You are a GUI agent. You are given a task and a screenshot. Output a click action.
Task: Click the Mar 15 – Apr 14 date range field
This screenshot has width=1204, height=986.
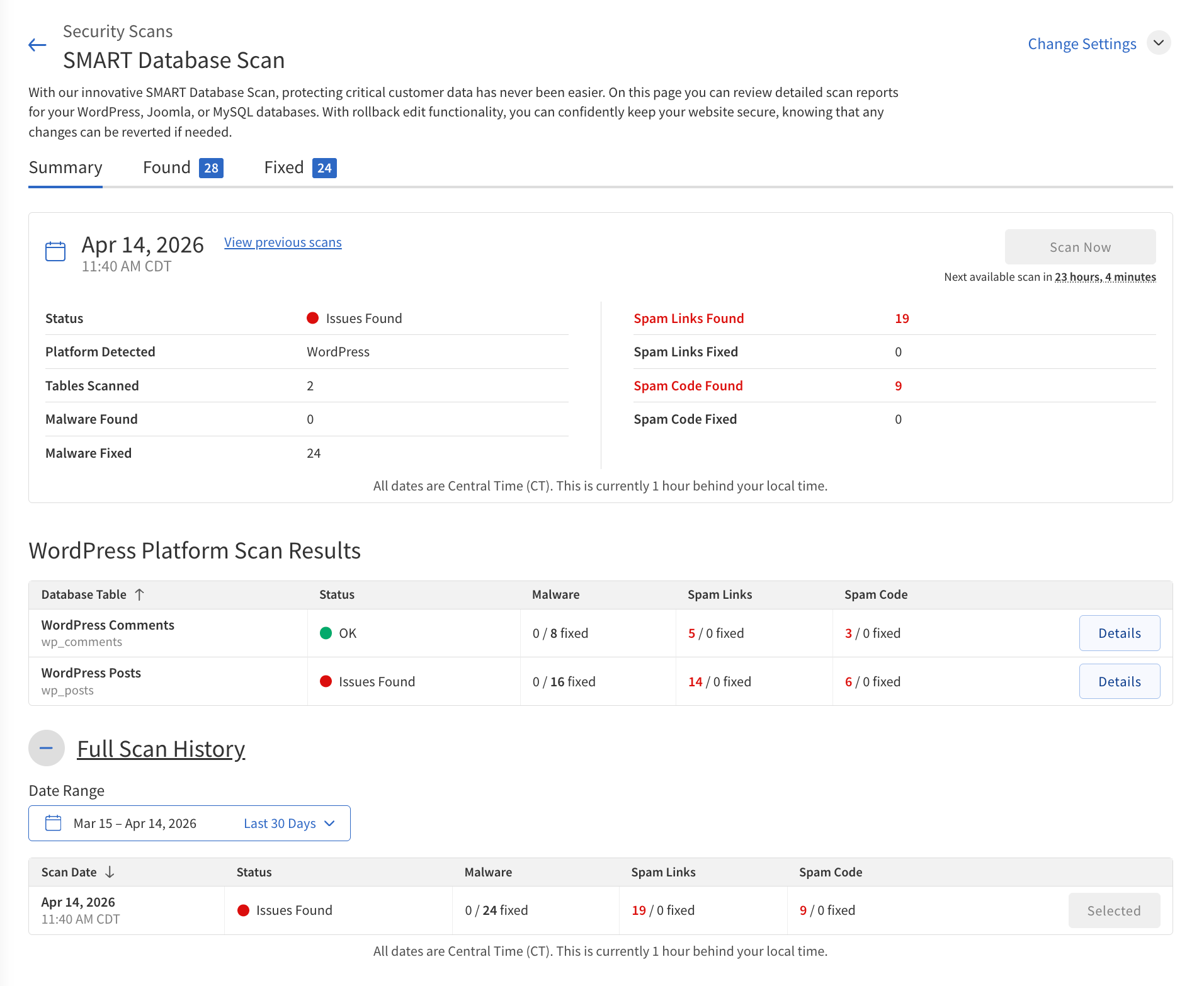point(134,823)
